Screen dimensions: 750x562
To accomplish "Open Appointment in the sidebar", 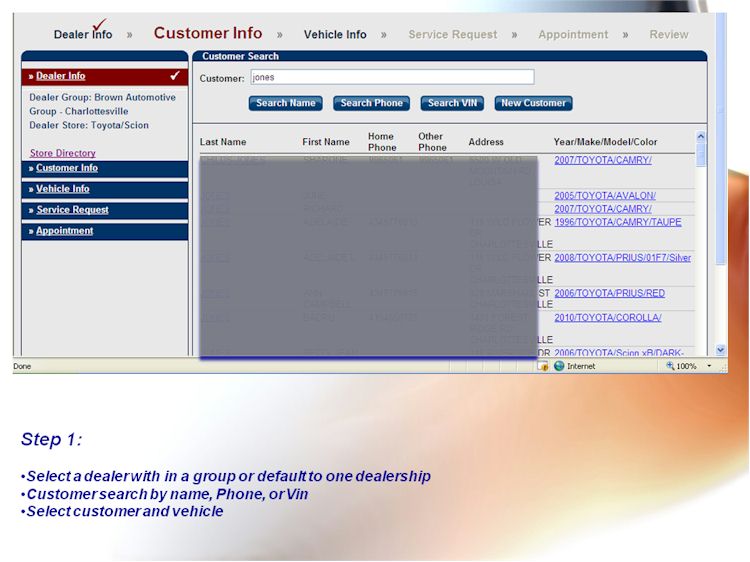I will 65,231.
